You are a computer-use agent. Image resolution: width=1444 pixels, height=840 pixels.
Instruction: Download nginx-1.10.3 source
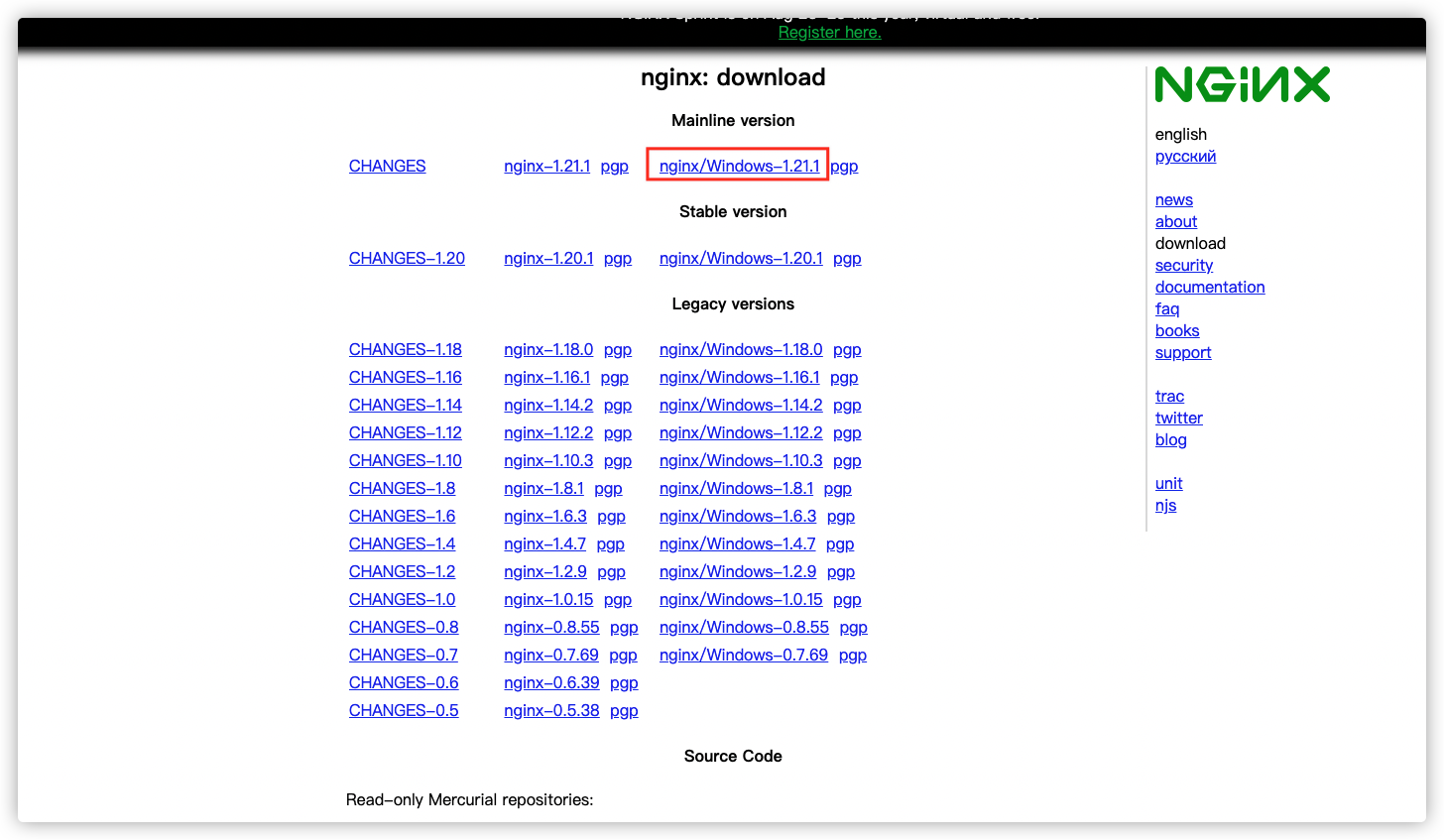[x=548, y=461]
